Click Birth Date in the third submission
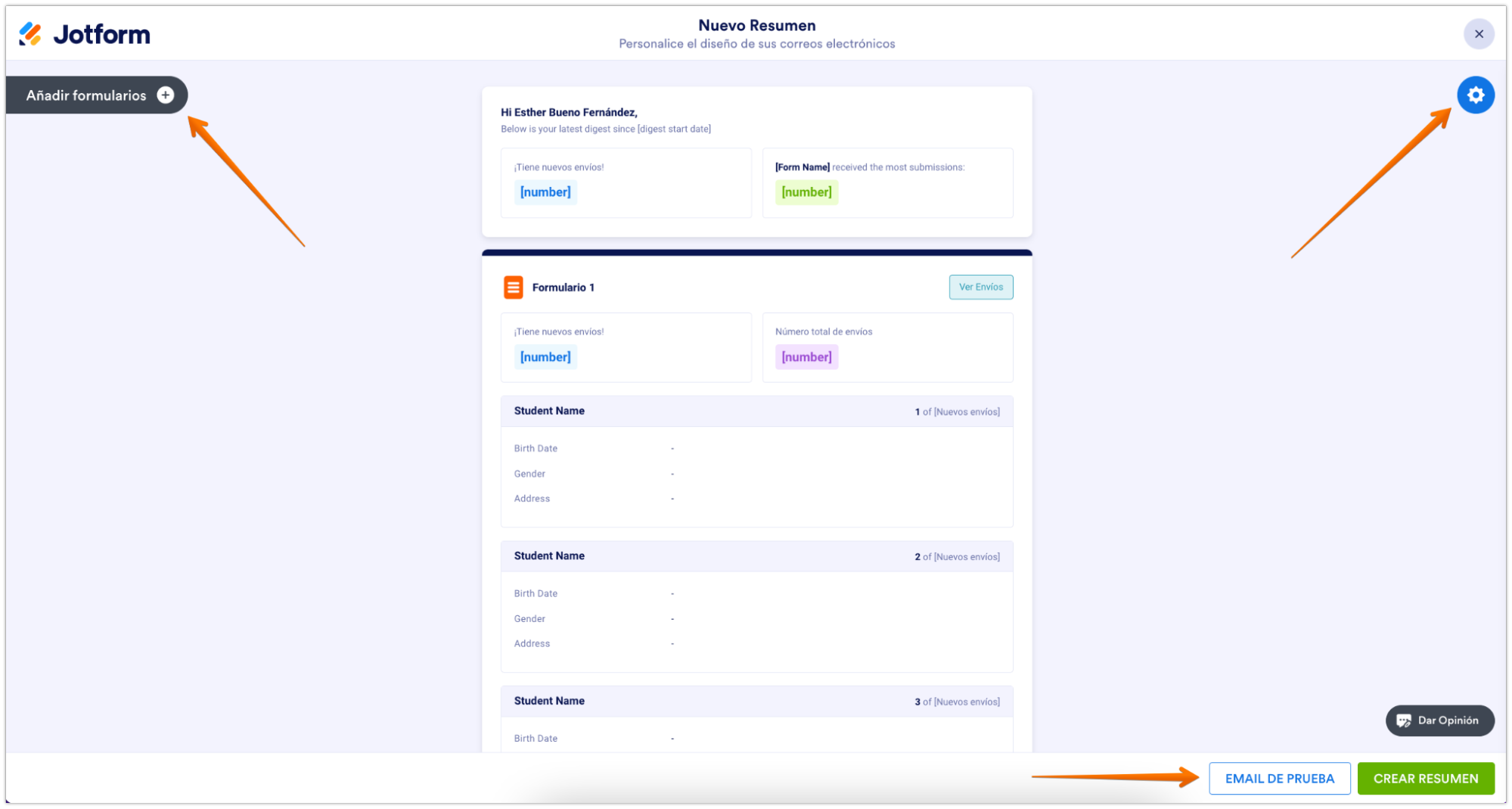Viewport: 1512px width, 809px height. coord(536,739)
